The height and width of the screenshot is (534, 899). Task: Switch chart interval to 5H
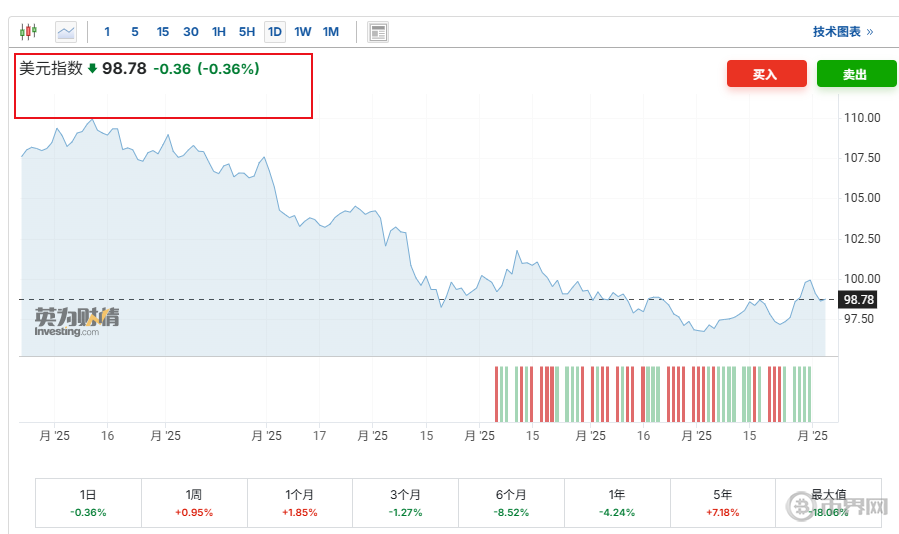[246, 32]
